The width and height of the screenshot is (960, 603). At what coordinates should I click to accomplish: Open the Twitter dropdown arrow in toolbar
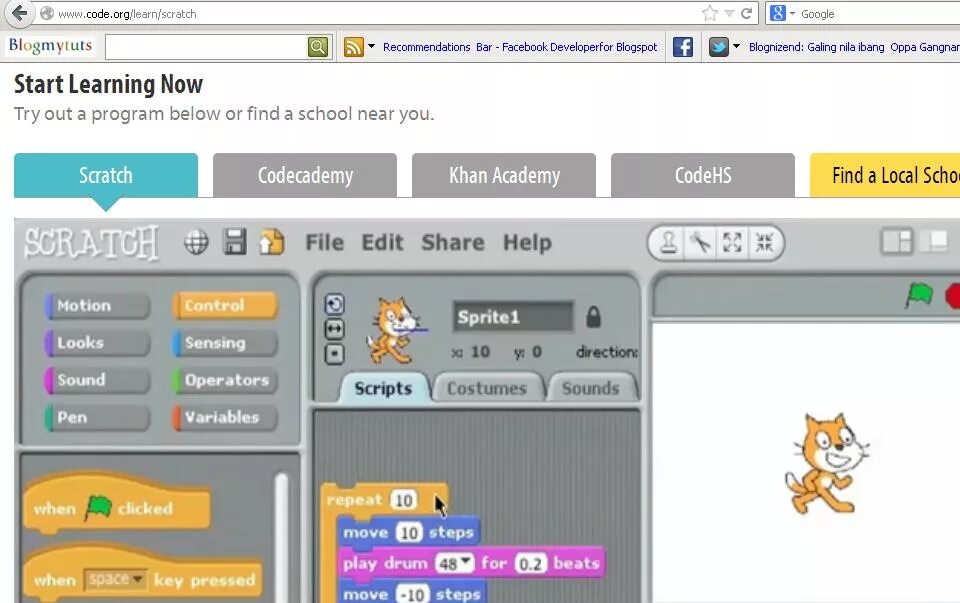736,47
